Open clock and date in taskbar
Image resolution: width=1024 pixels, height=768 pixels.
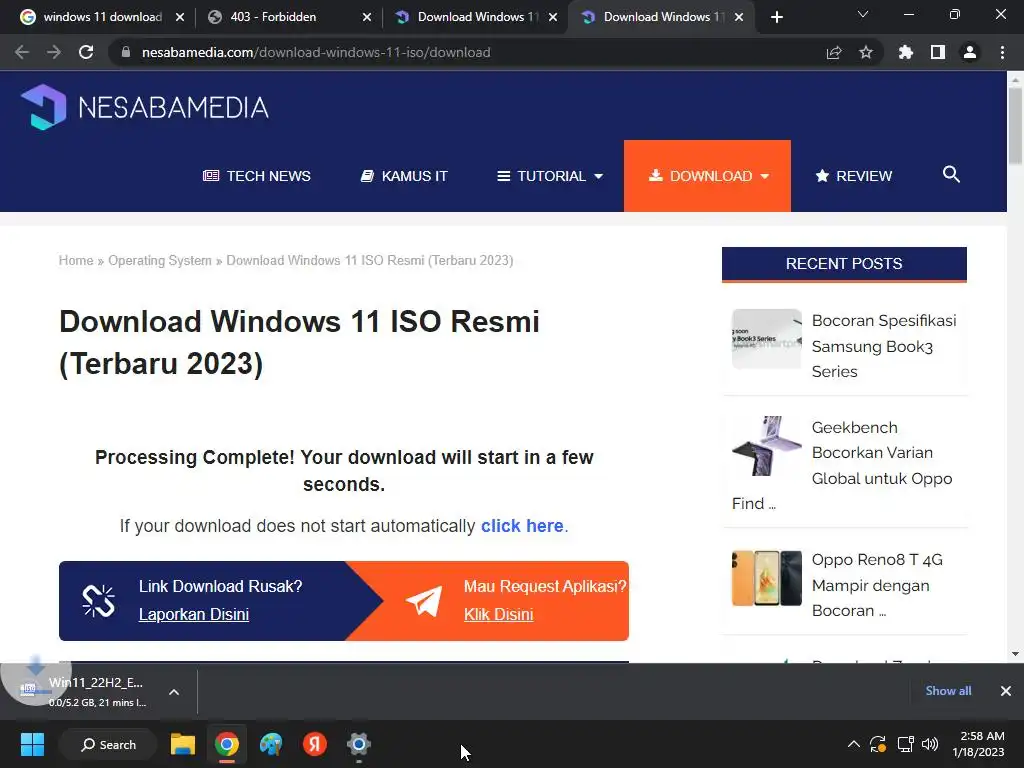[978, 744]
